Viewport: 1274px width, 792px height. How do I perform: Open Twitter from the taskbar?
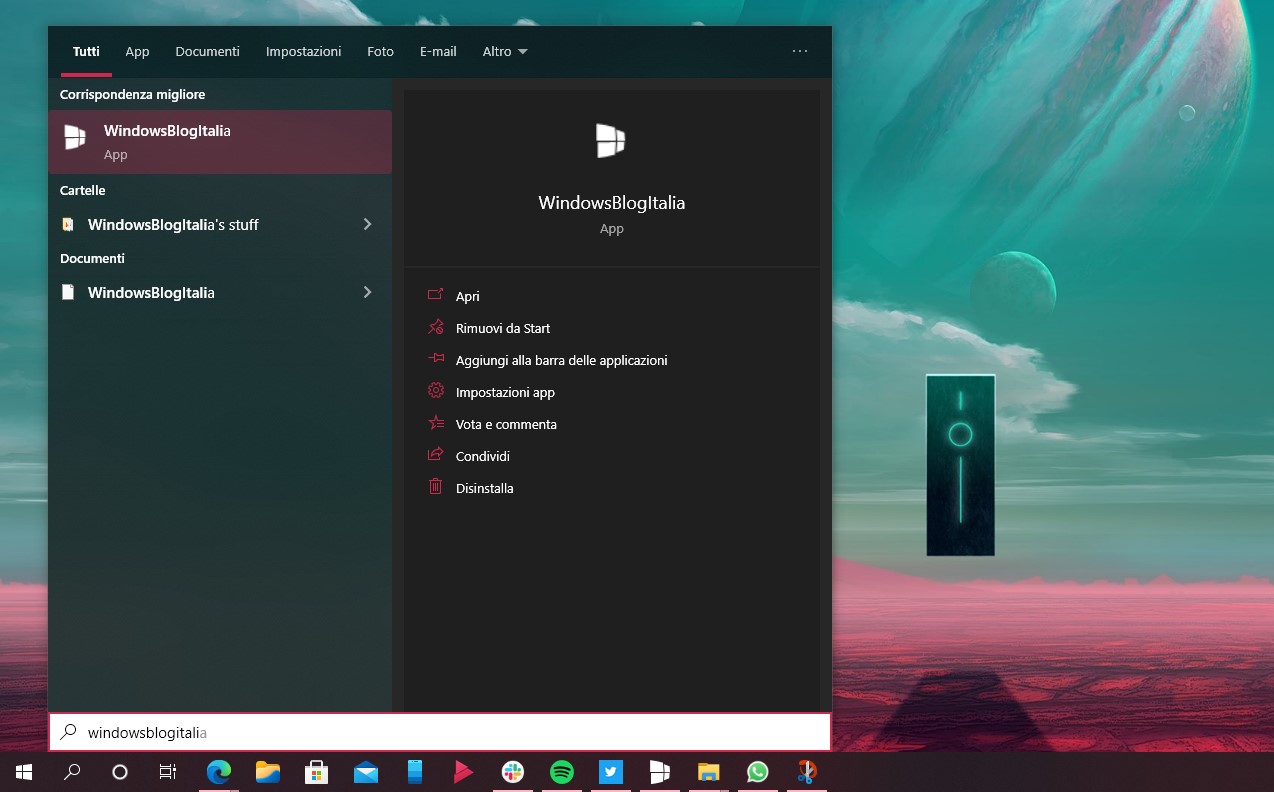coord(611,771)
